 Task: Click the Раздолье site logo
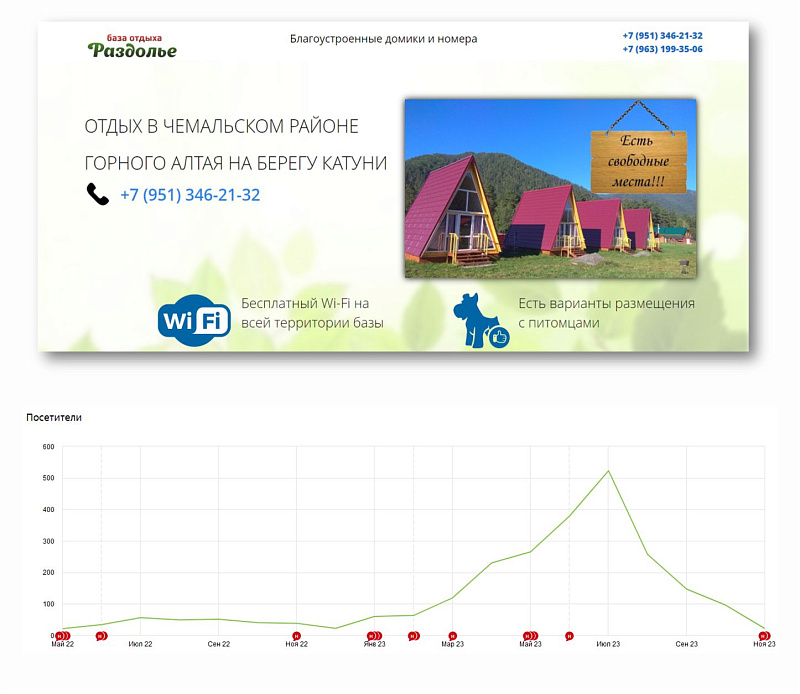click(133, 46)
